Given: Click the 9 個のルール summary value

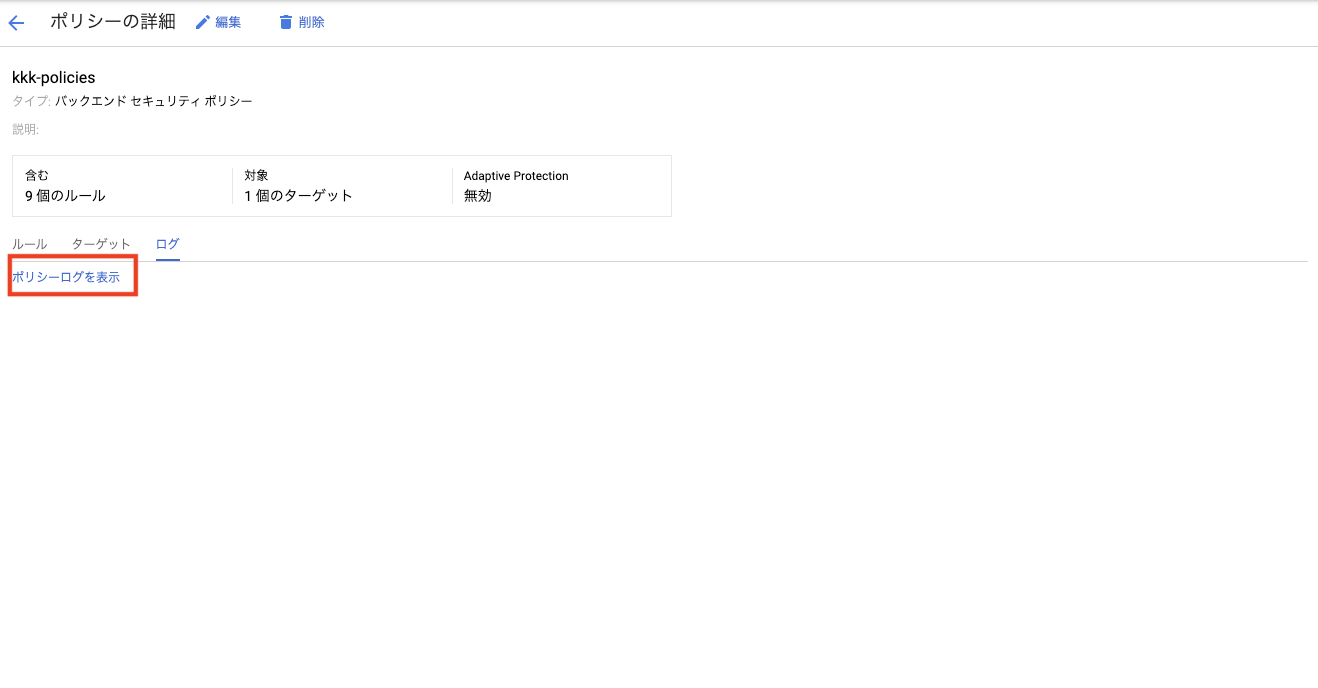Looking at the screenshot, I should [65, 196].
